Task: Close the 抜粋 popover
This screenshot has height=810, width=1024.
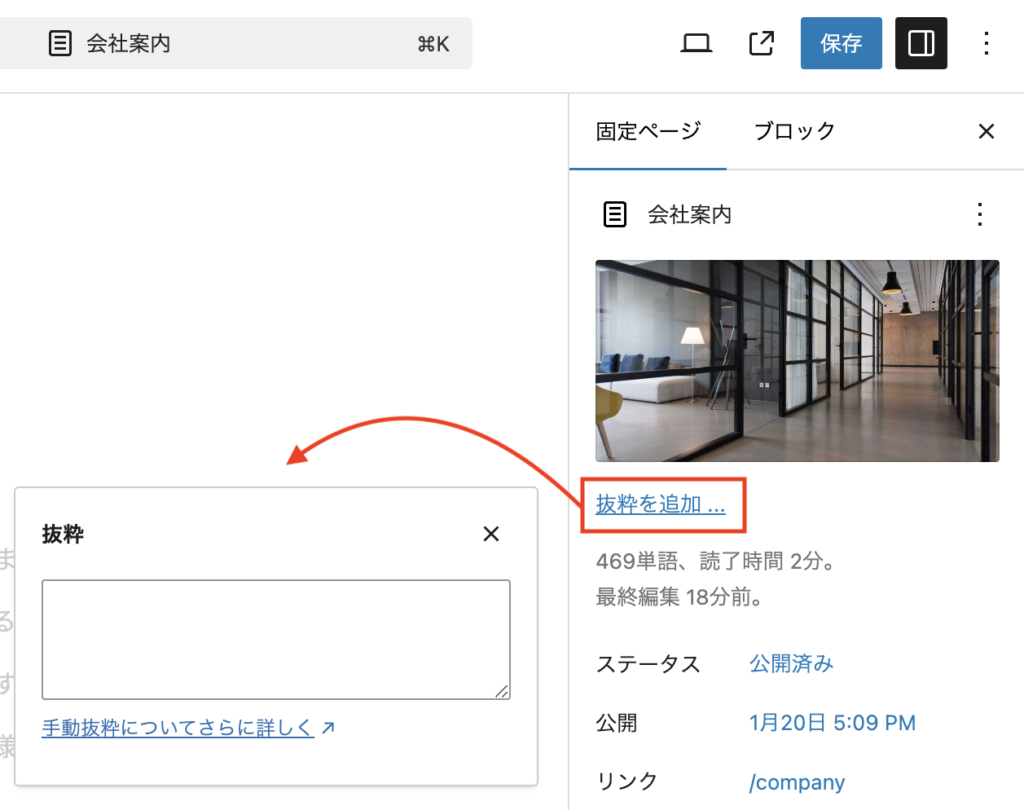Action: (491, 534)
